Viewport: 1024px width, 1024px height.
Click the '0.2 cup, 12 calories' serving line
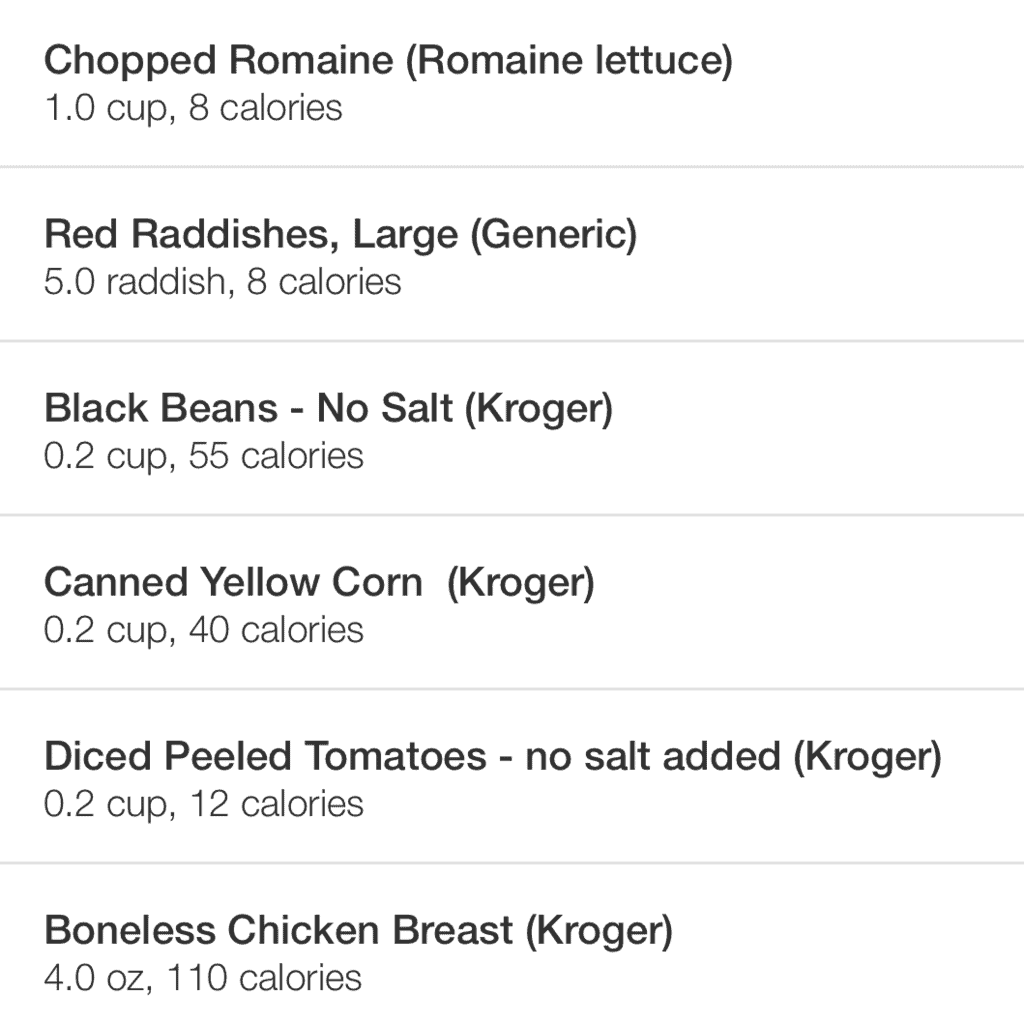click(203, 804)
